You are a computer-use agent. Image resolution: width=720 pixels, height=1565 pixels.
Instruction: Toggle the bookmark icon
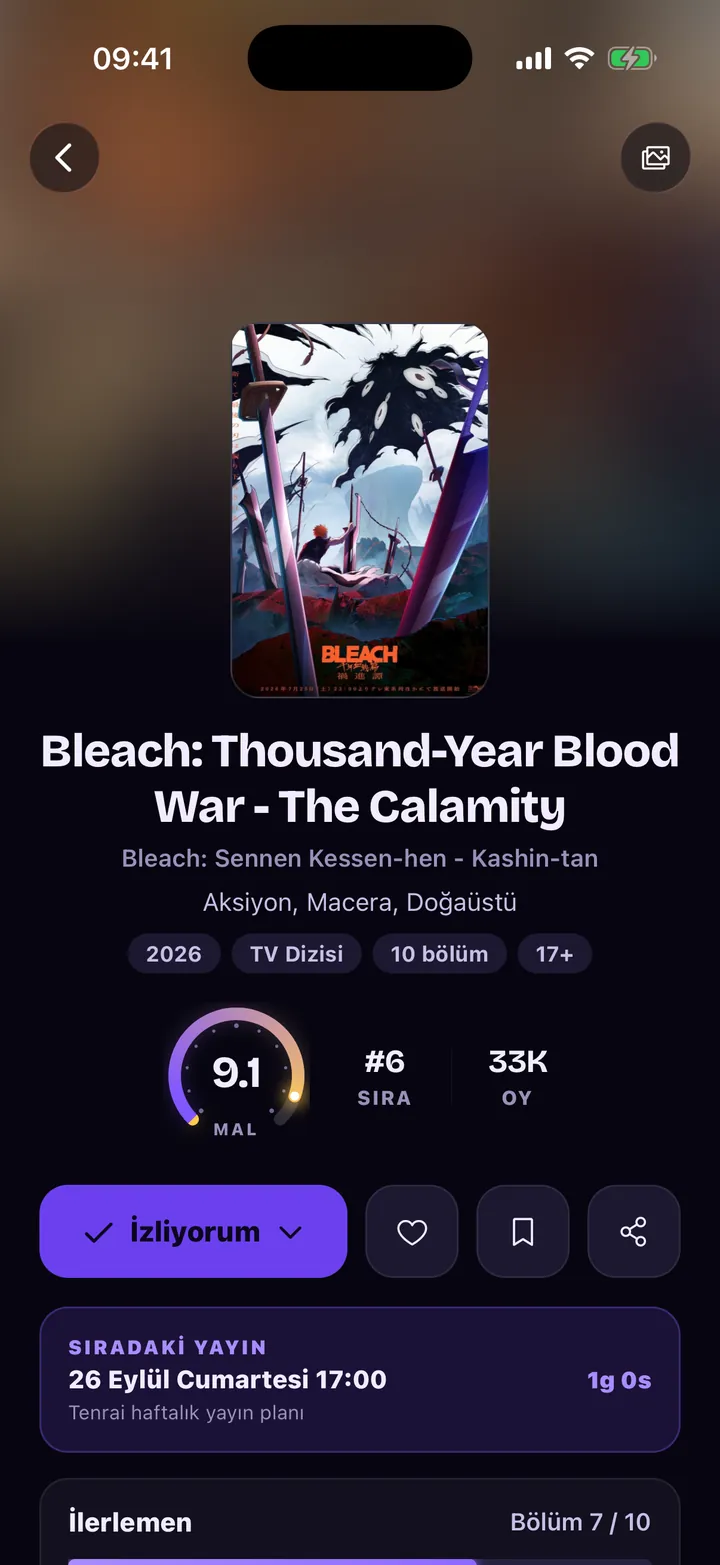[x=523, y=1232]
